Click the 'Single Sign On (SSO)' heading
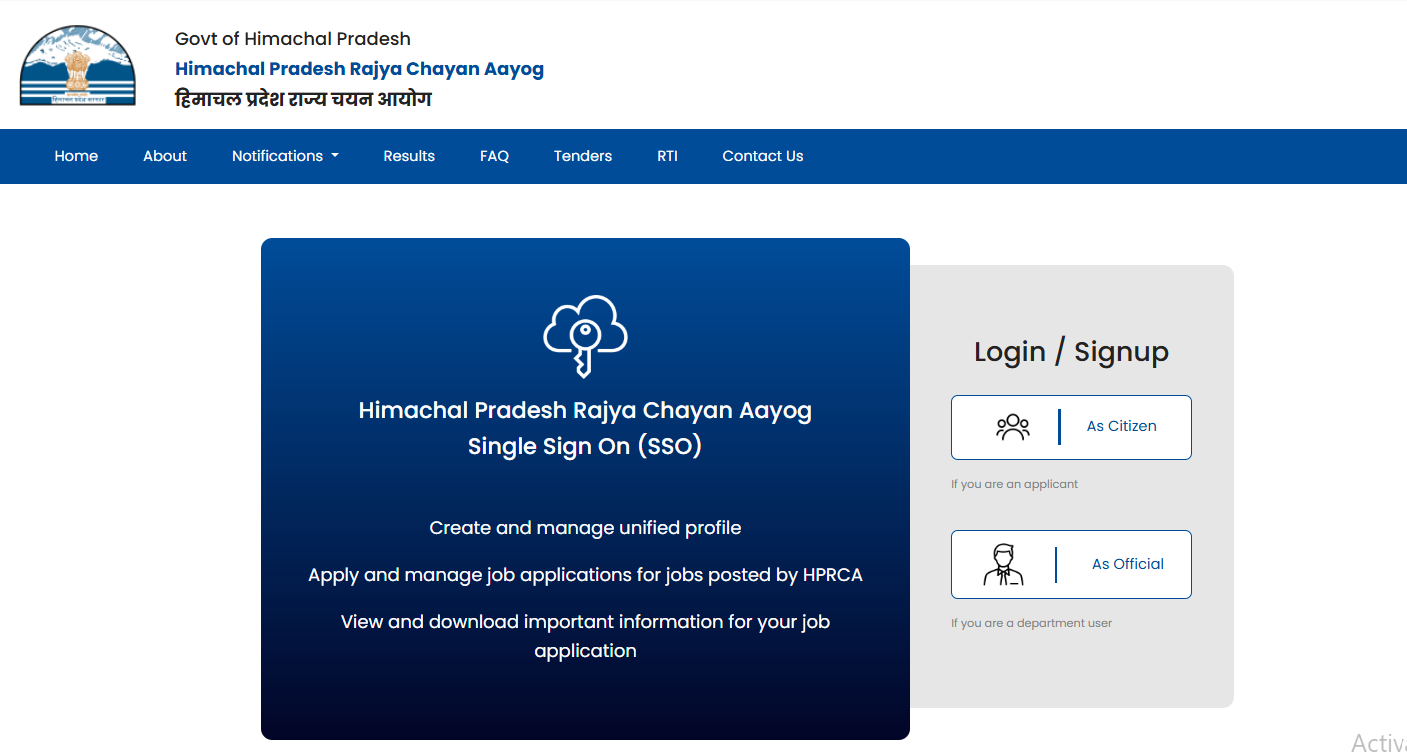The image size is (1407, 752). click(585, 446)
